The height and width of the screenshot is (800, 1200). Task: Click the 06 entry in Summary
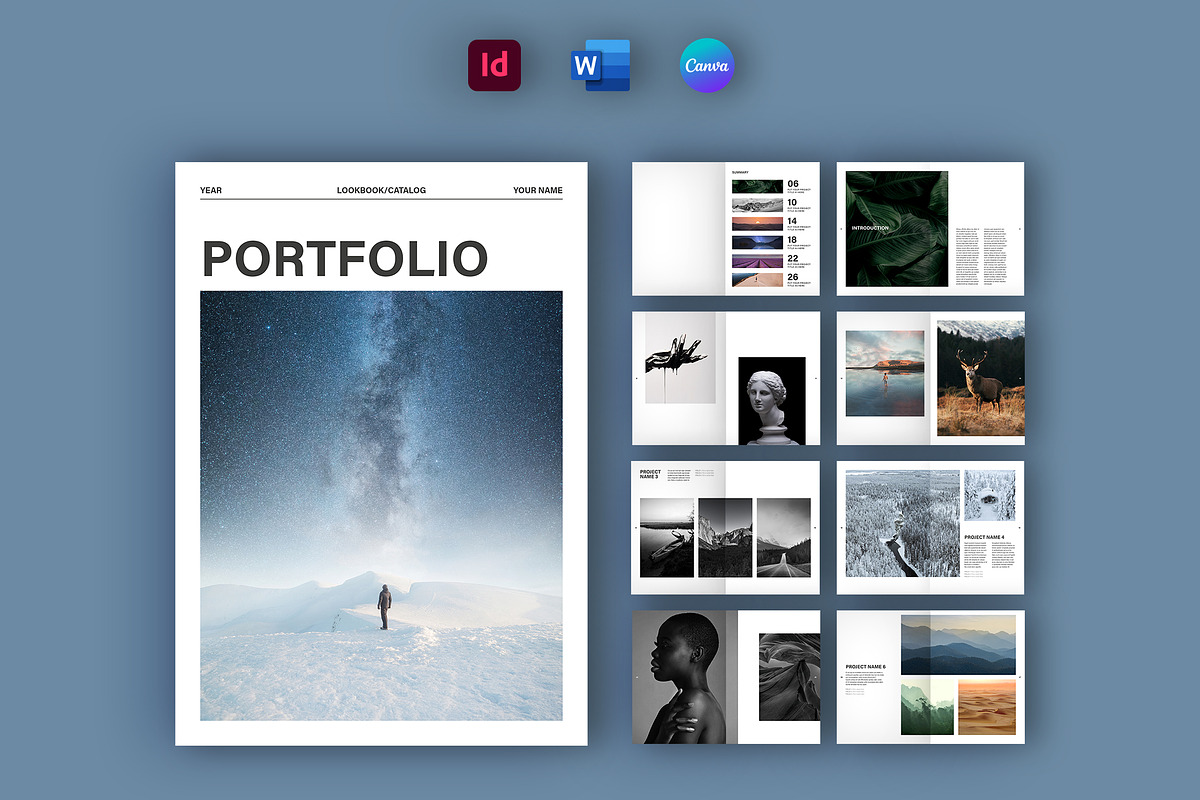793,184
